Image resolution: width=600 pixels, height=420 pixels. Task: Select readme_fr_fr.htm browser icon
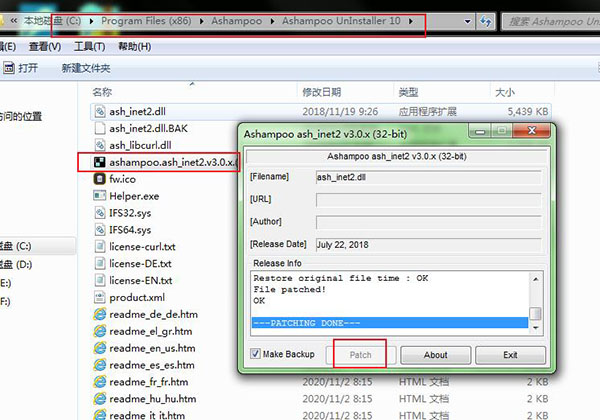pos(99,381)
